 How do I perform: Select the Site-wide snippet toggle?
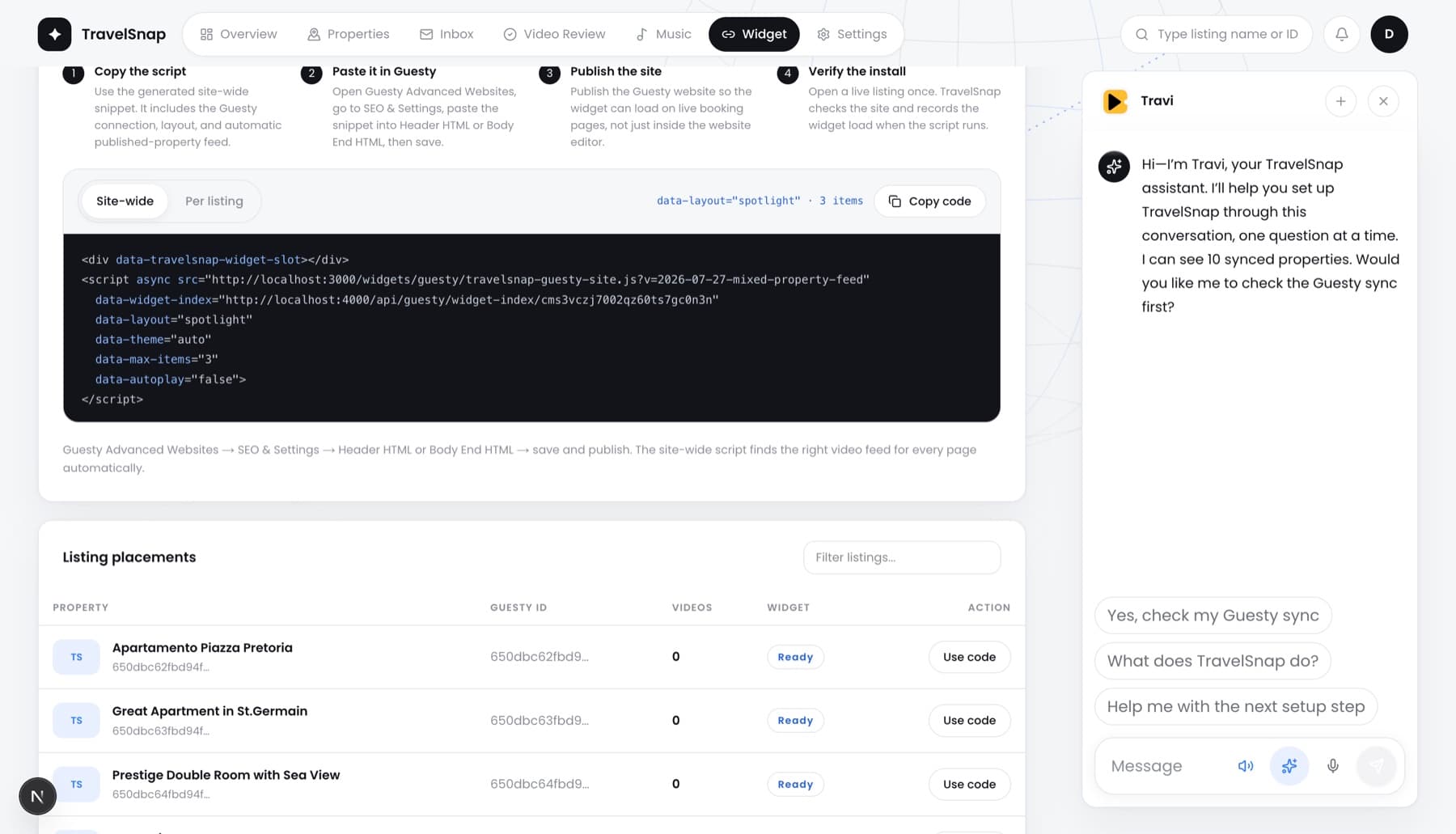point(125,201)
